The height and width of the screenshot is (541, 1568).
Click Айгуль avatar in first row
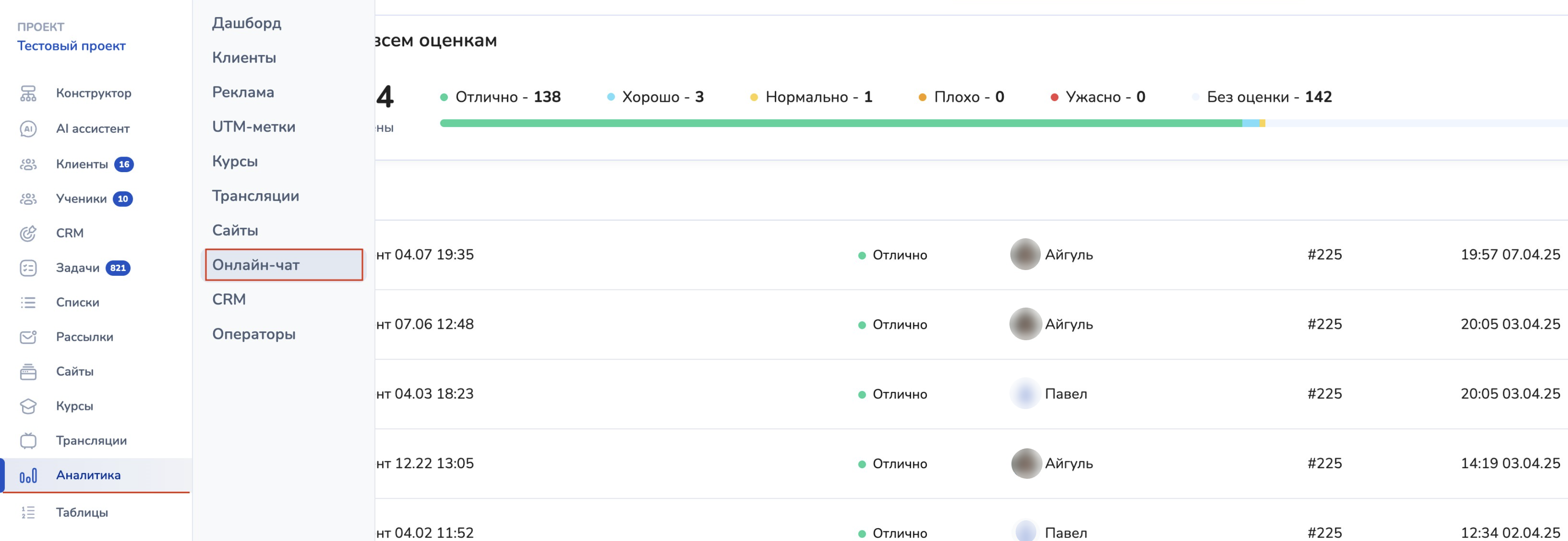tap(1025, 254)
